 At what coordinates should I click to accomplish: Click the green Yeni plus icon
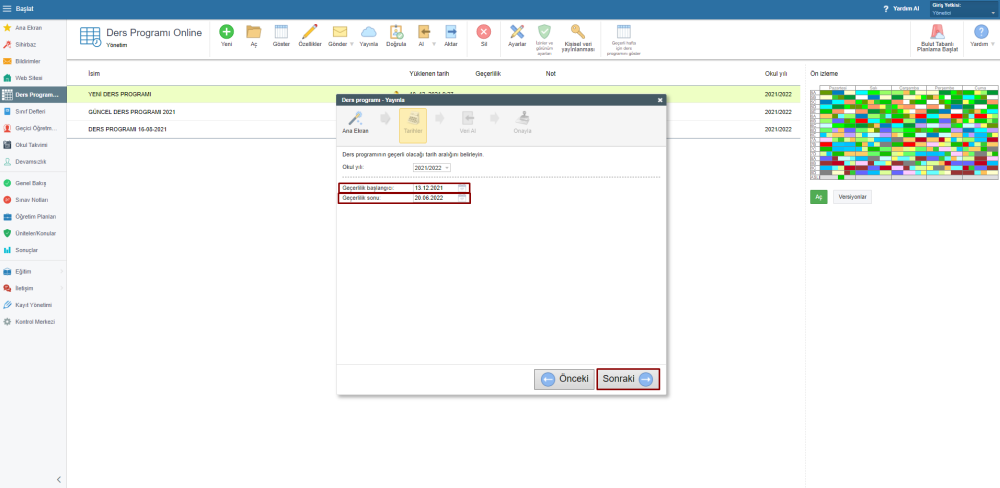[226, 32]
